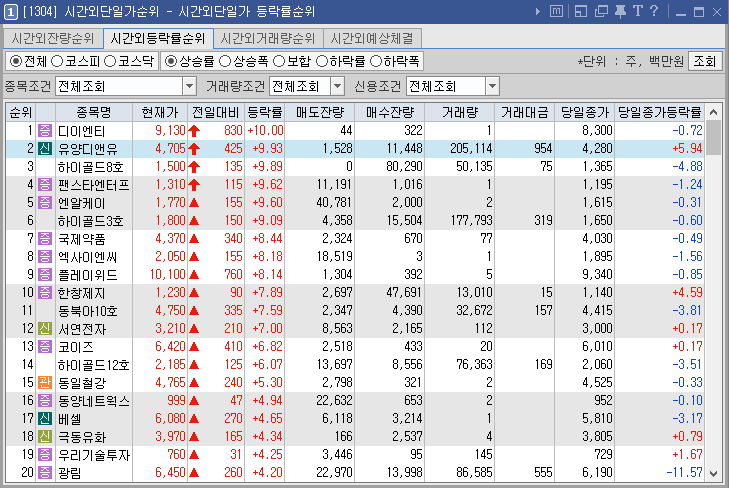Screen dimensions: 729x488
Task: Click the vertical scrollbar thumb
Action: (714, 138)
